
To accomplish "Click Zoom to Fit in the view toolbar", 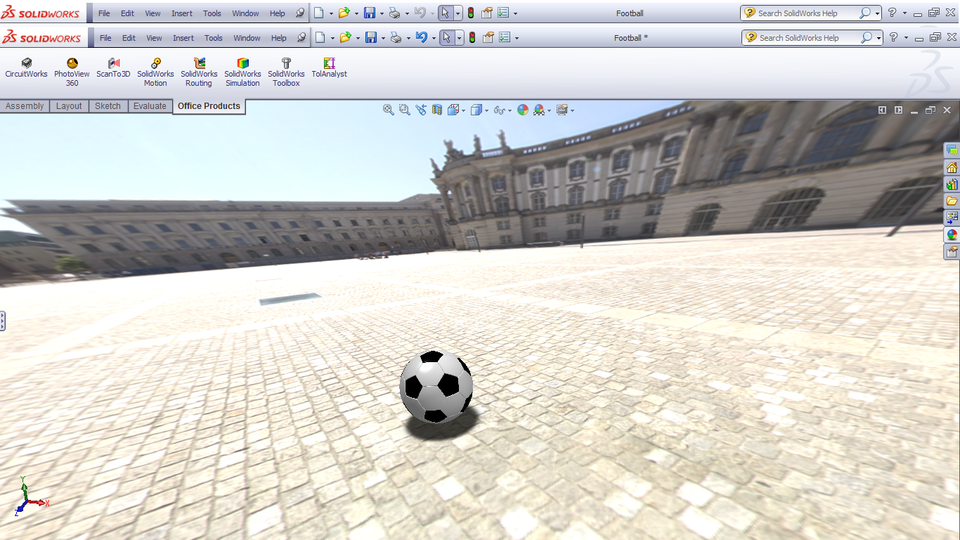I will [388, 110].
